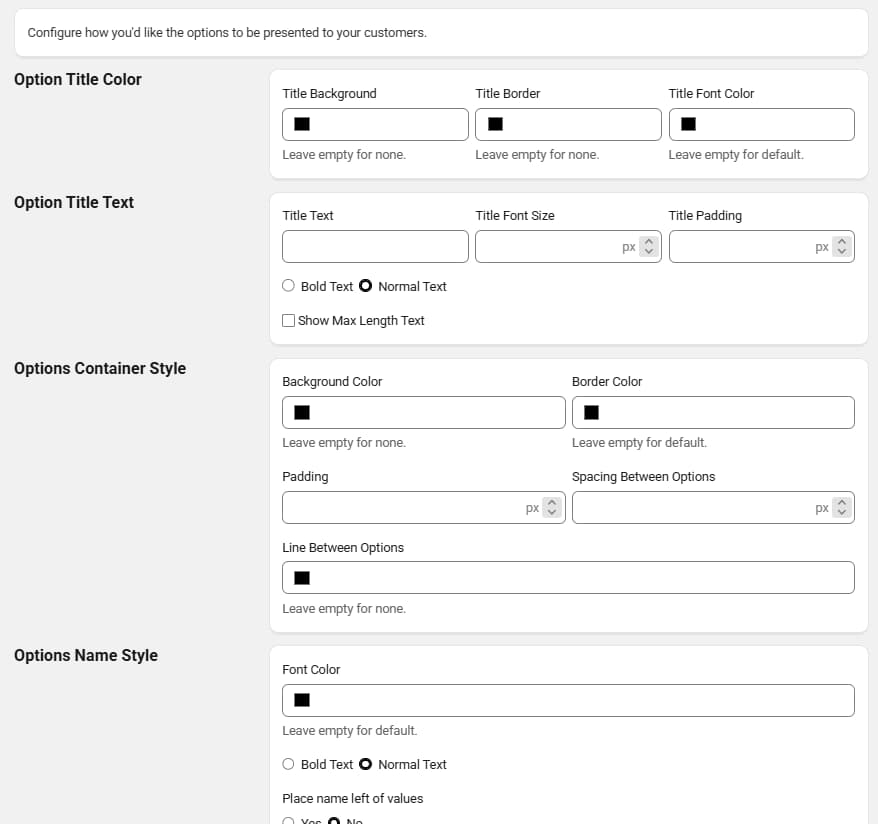
Task: Click the Title Padding input field
Action: click(762, 246)
